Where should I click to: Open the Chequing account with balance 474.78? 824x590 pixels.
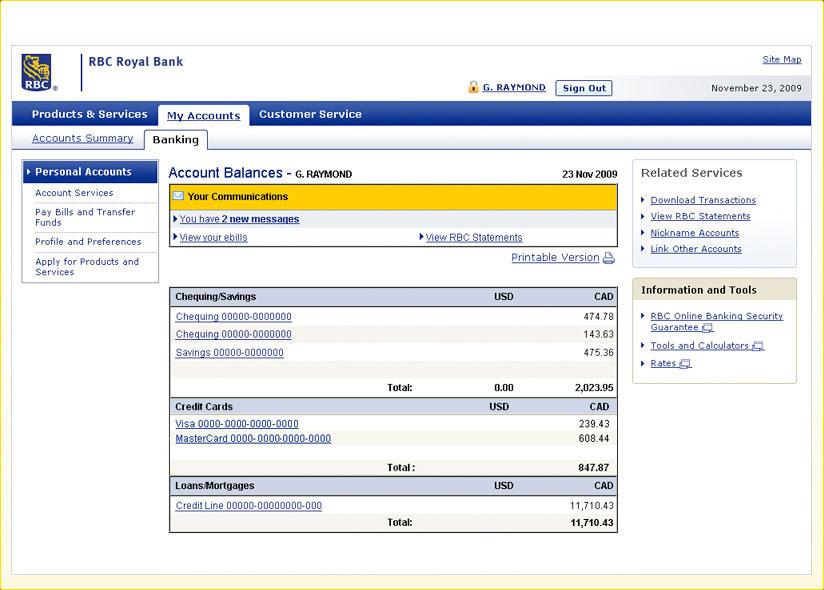[x=233, y=317]
